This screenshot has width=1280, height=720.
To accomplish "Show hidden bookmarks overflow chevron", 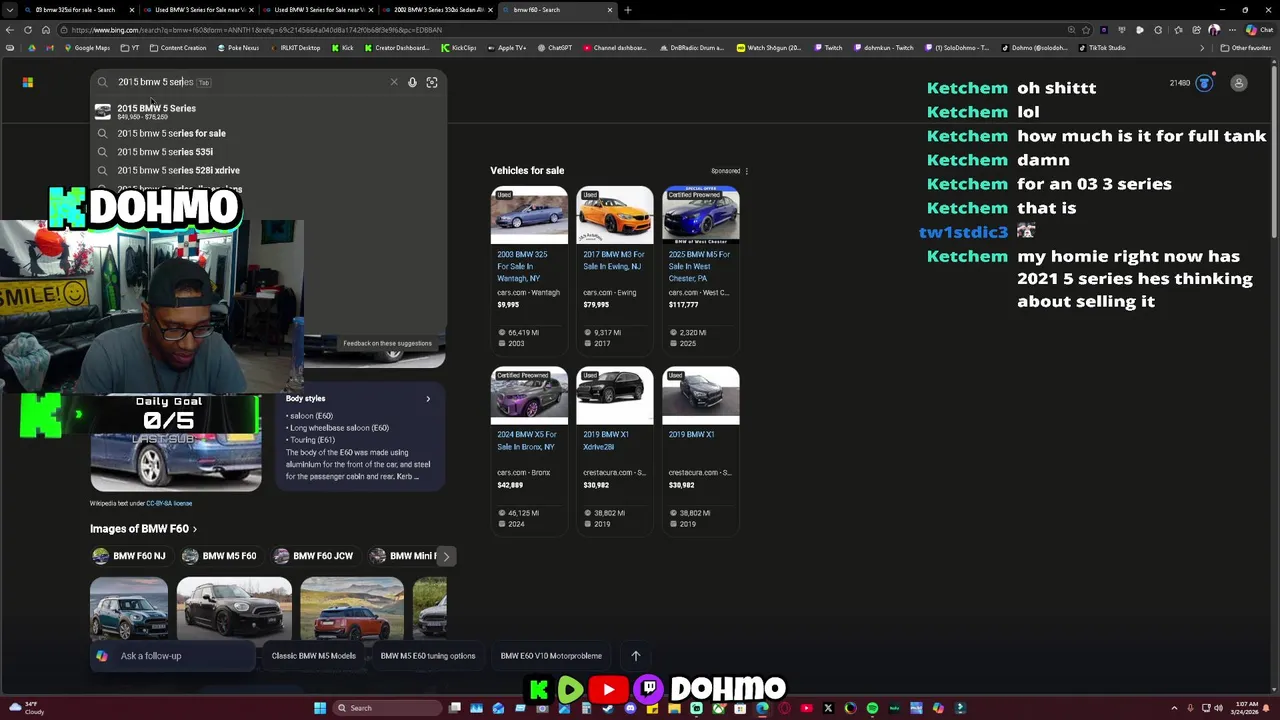I will (1202, 47).
